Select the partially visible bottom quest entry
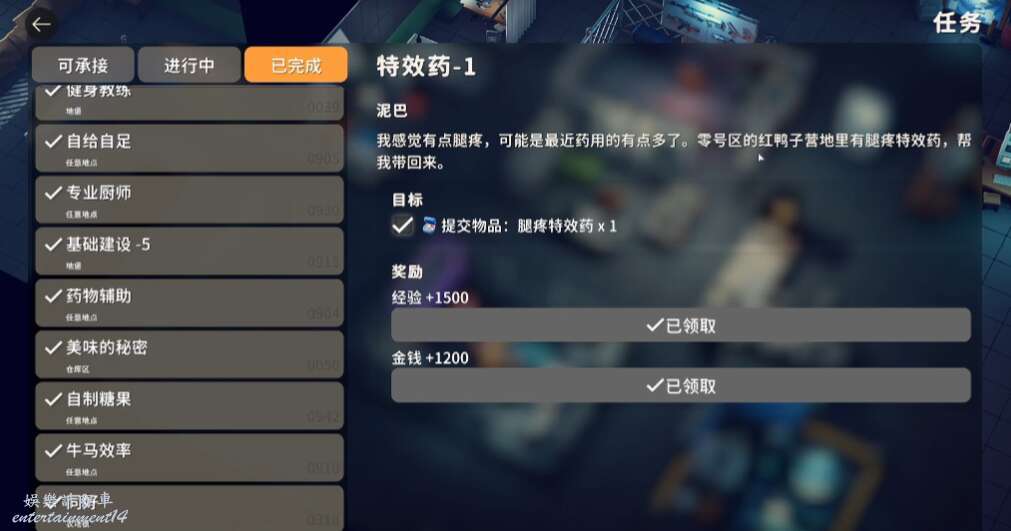 [x=190, y=508]
